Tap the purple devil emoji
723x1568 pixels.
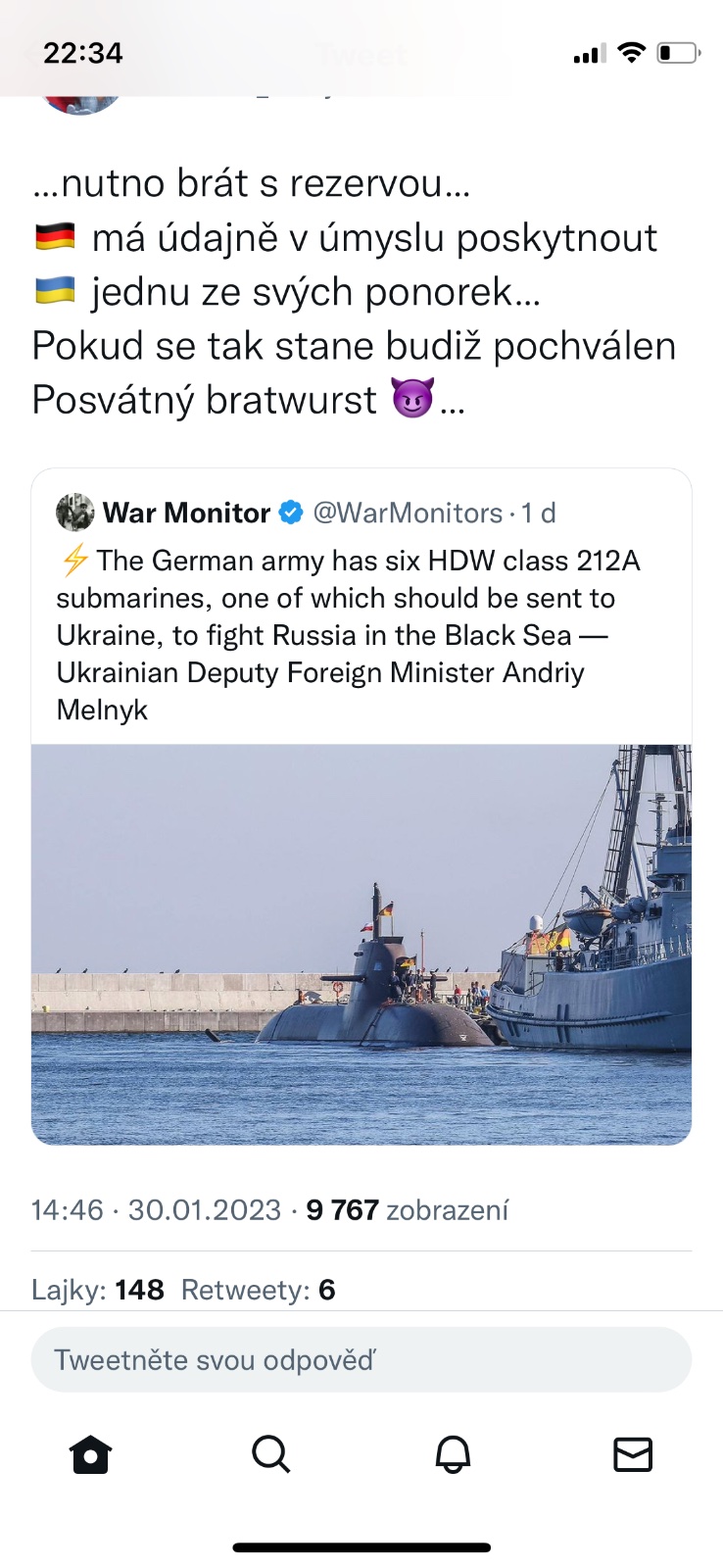point(412,398)
